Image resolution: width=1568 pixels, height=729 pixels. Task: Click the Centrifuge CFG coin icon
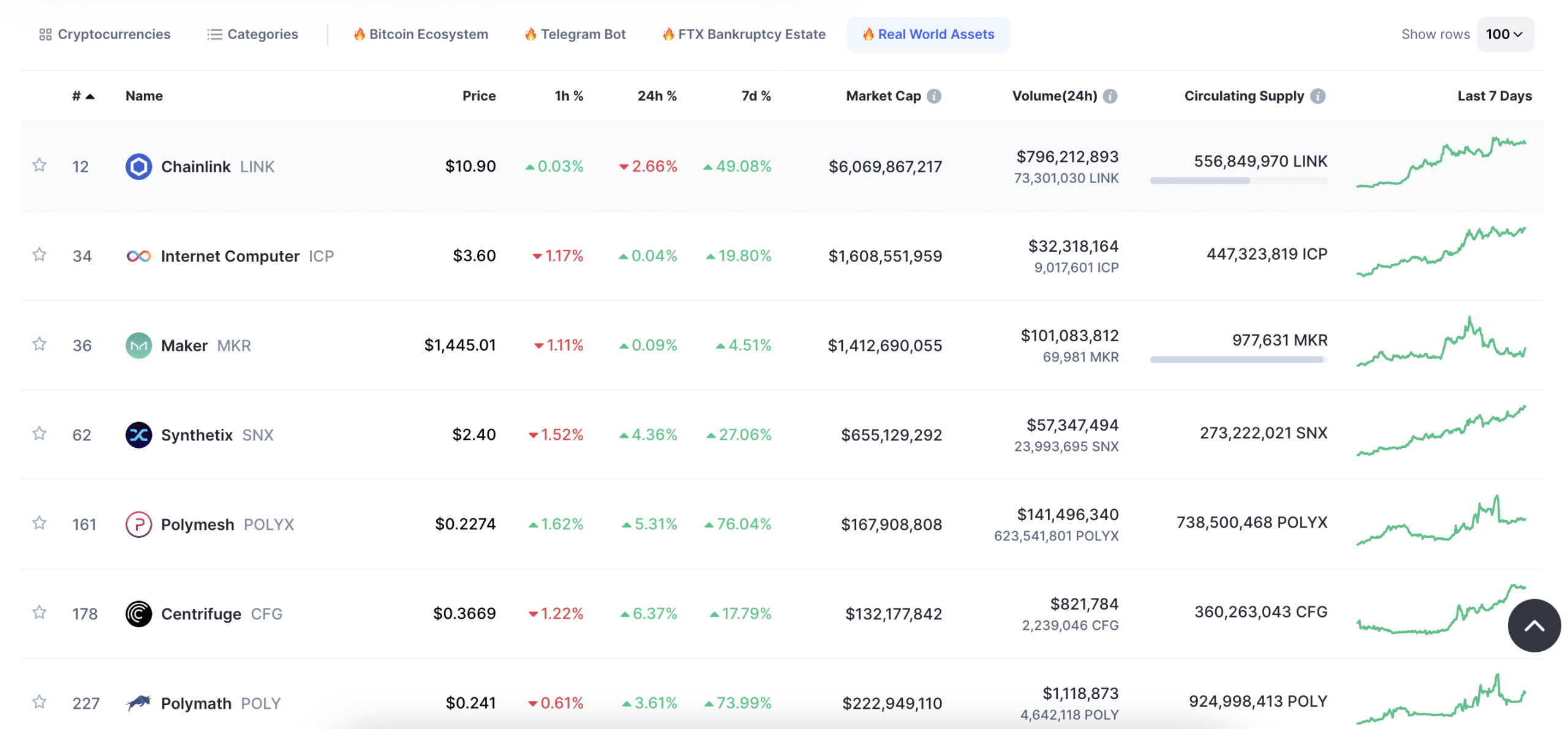click(138, 612)
